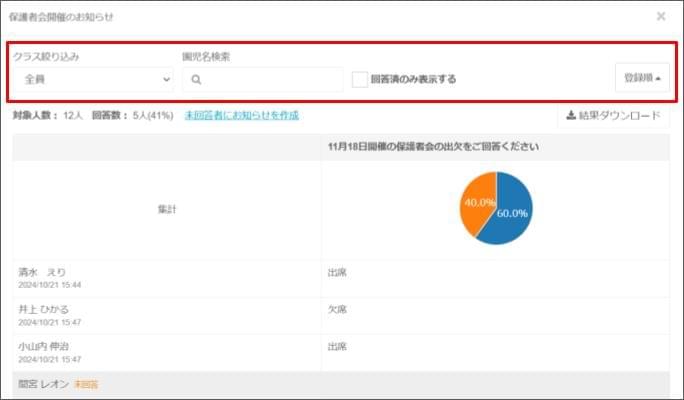Enable the 回答済のみ表示する checkbox
The height and width of the screenshot is (400, 684).
point(360,79)
